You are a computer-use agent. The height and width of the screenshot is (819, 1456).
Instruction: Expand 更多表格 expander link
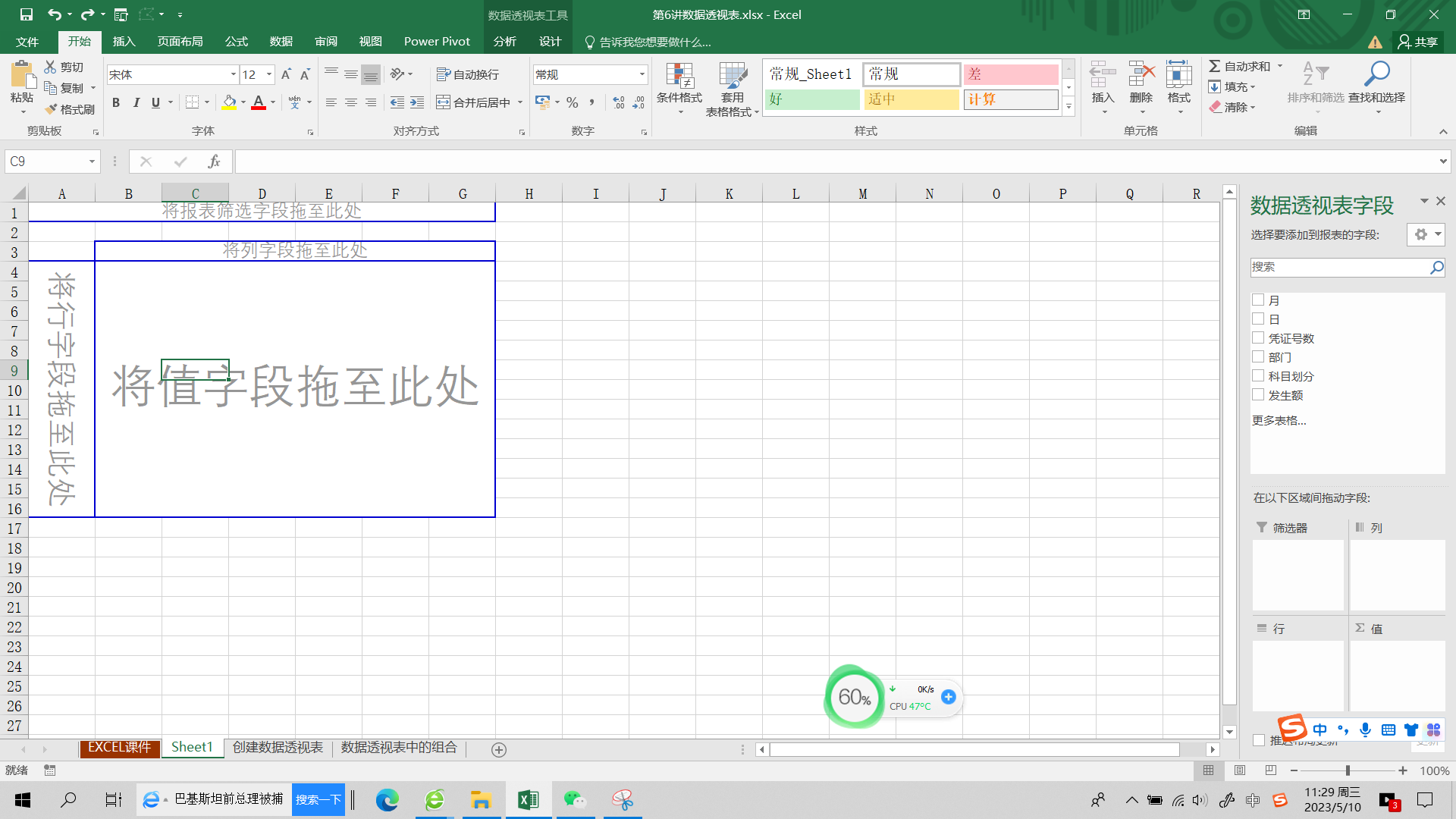pyautogui.click(x=1281, y=421)
